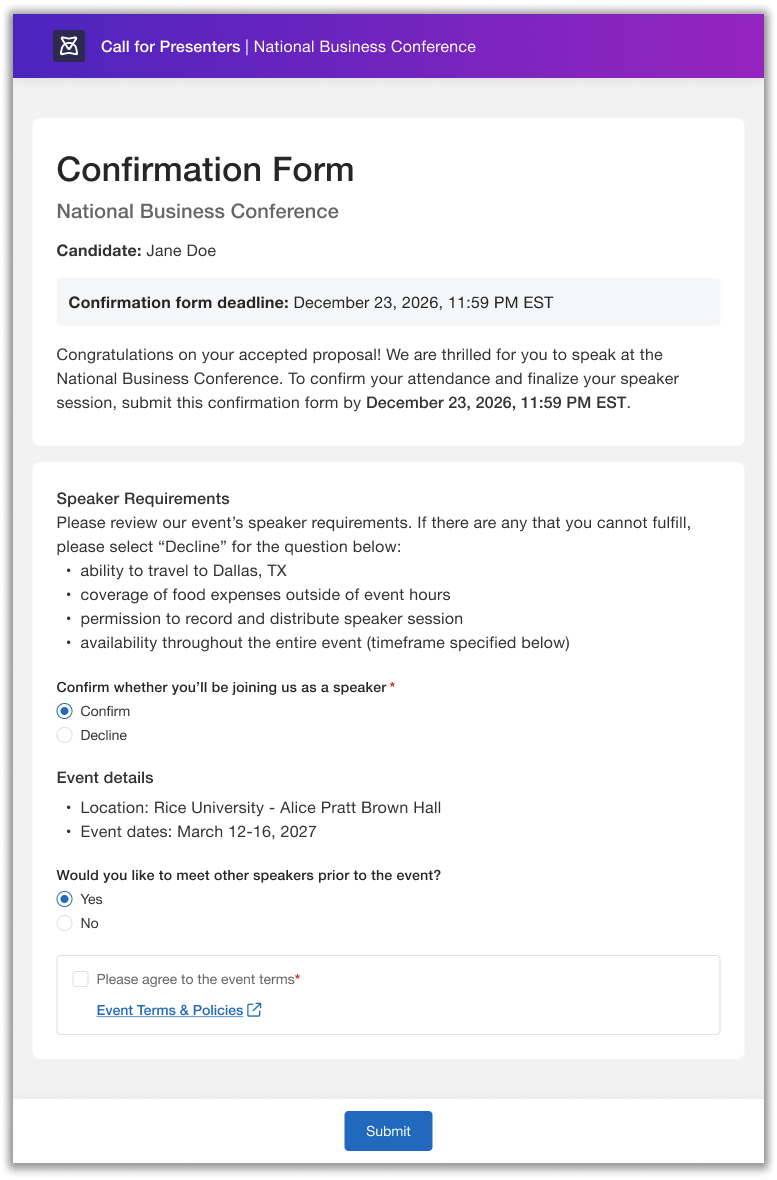Click the Event details heading
This screenshot has height=1180, width=777.
(x=105, y=777)
